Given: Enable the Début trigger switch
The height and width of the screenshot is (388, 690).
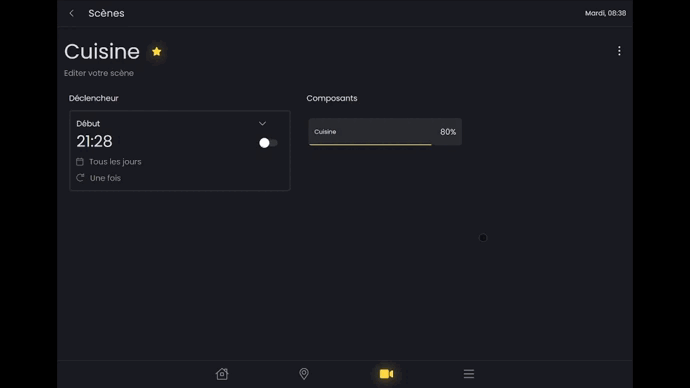Looking at the screenshot, I should click(268, 143).
